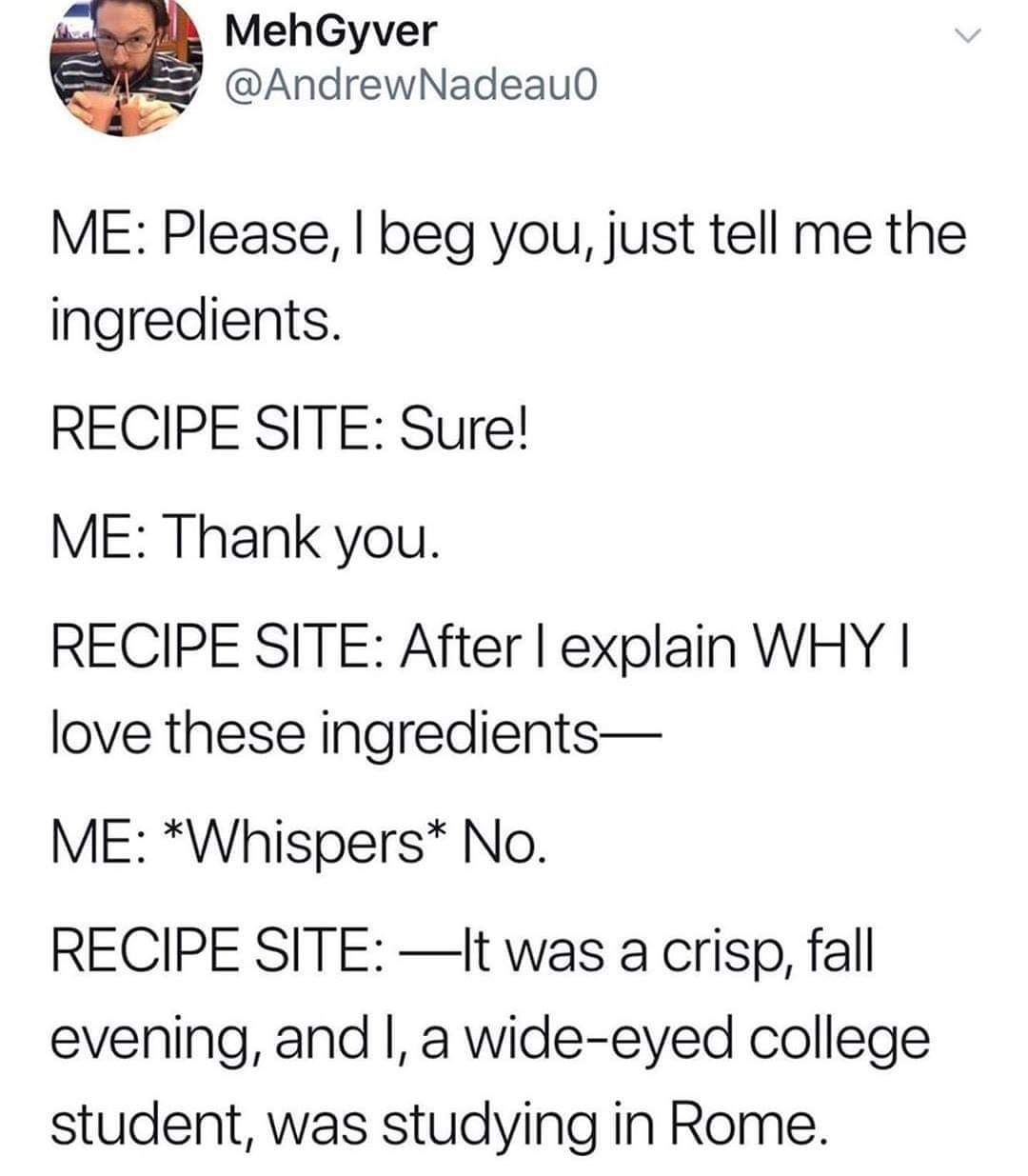The width and height of the screenshot is (1028, 1176).
Task: Select the standalone word 'ingredients.' on the second line
Action: coord(193,323)
